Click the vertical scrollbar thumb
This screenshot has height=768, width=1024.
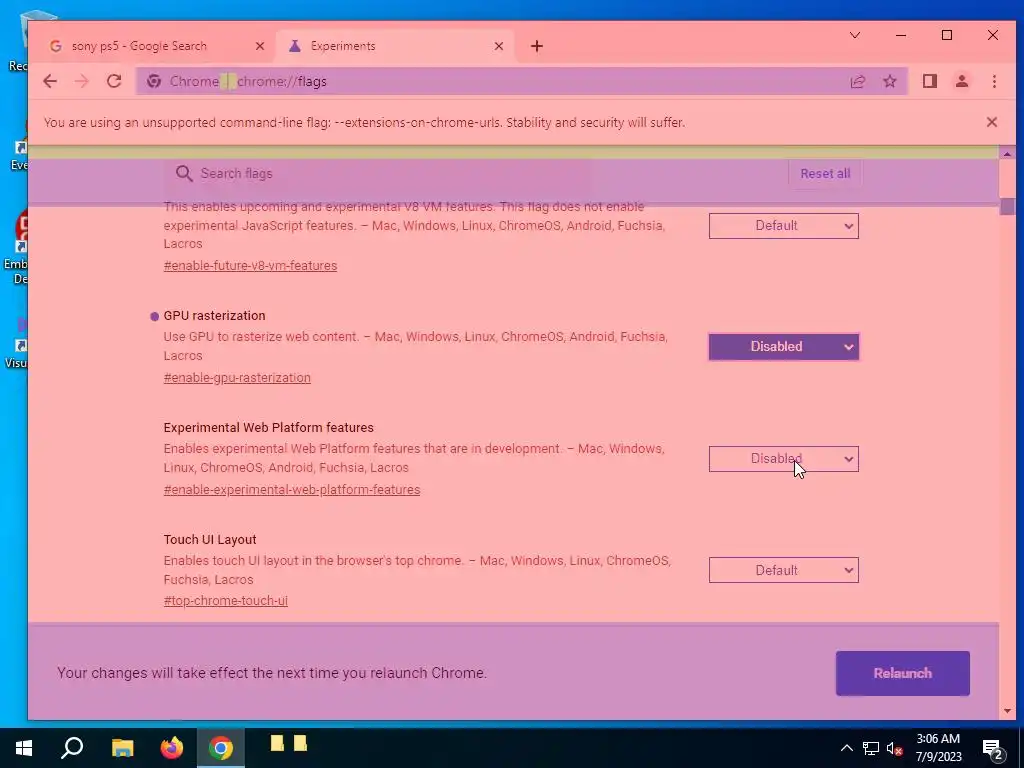tap(1007, 206)
